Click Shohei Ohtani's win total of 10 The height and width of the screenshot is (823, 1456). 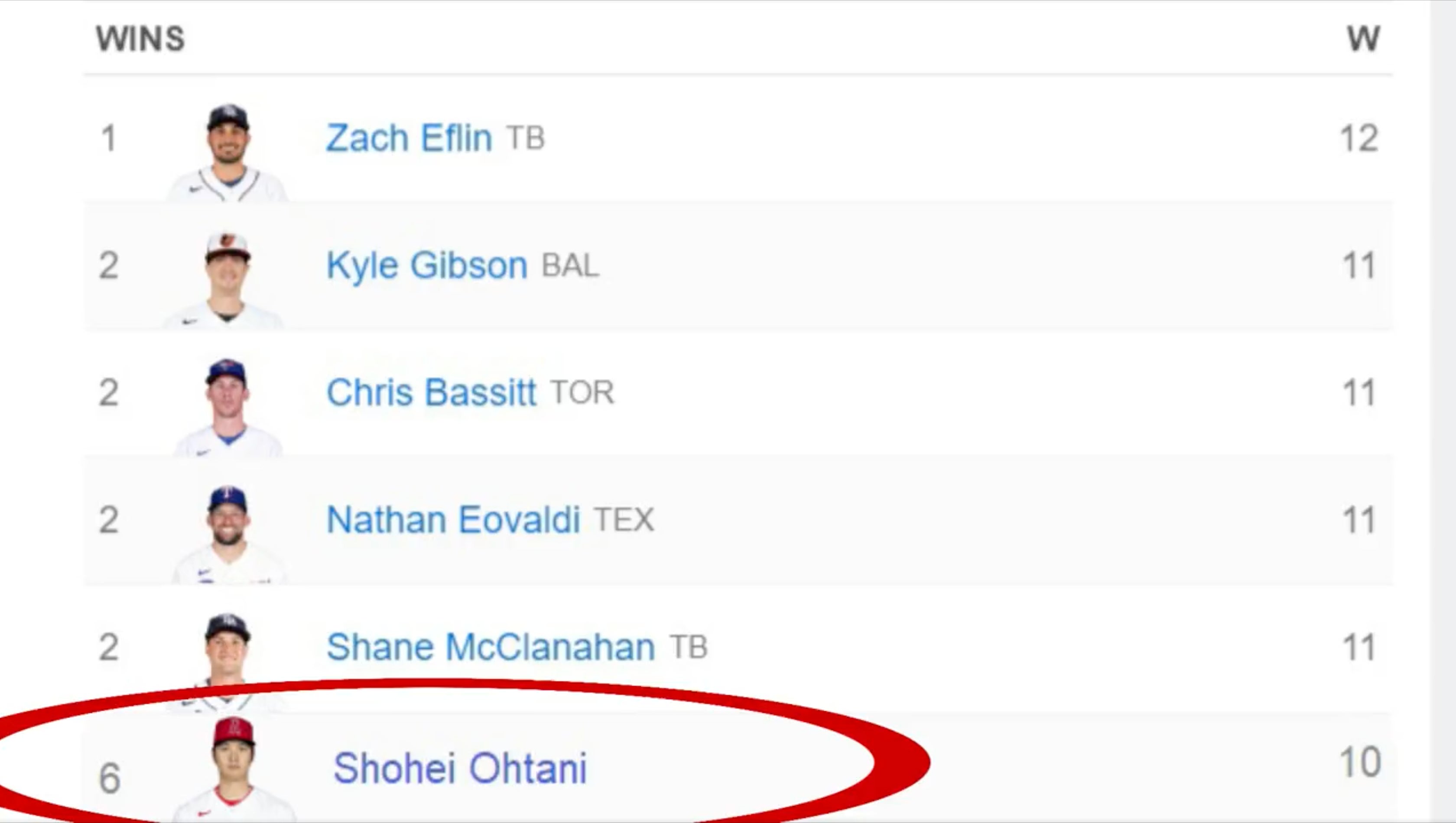1360,762
